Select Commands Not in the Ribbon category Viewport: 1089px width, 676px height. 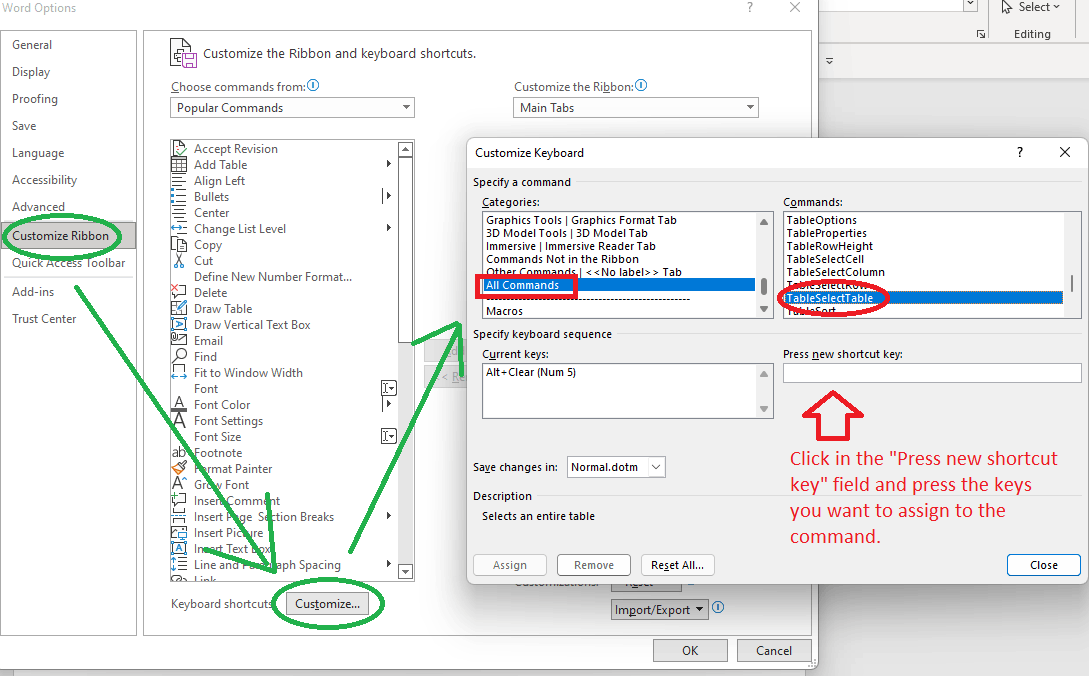(x=562, y=259)
